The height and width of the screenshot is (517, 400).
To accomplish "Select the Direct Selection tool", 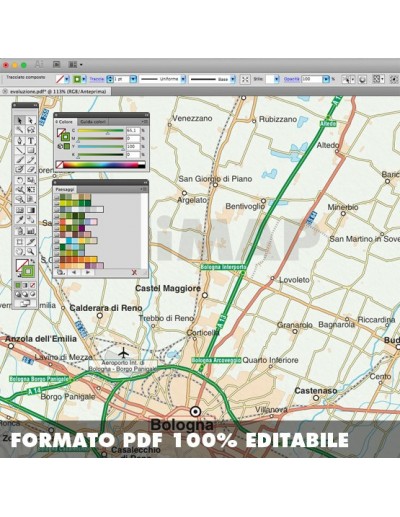I will [x=30, y=120].
